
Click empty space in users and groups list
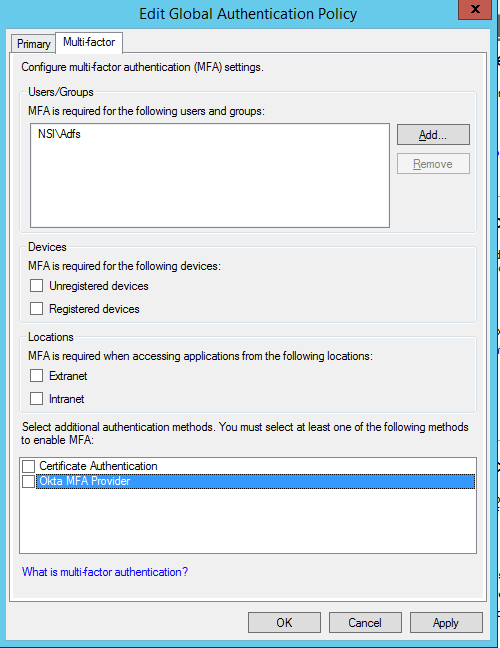click(210, 186)
